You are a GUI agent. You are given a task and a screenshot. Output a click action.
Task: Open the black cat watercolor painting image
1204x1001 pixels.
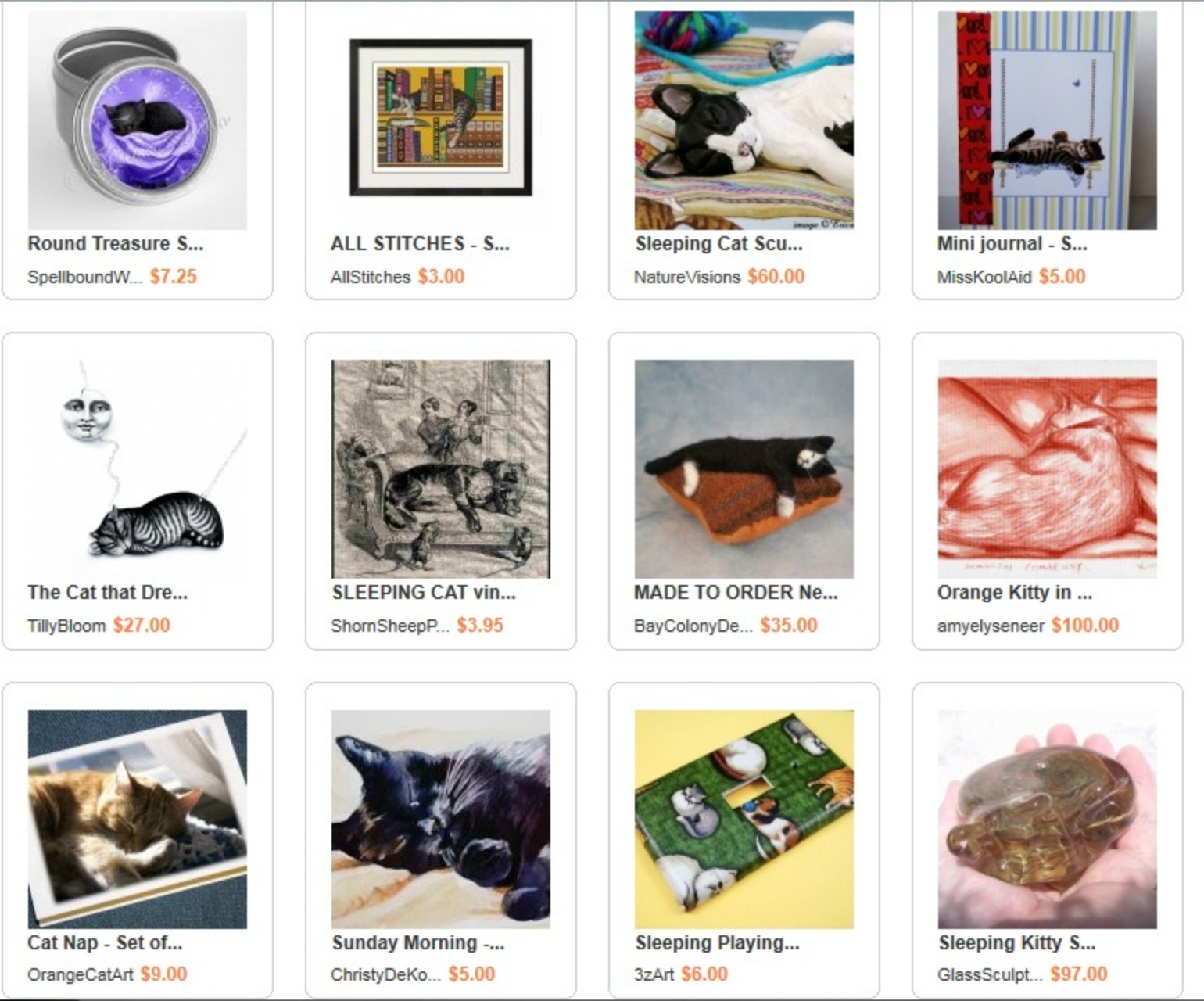pyautogui.click(x=440, y=820)
